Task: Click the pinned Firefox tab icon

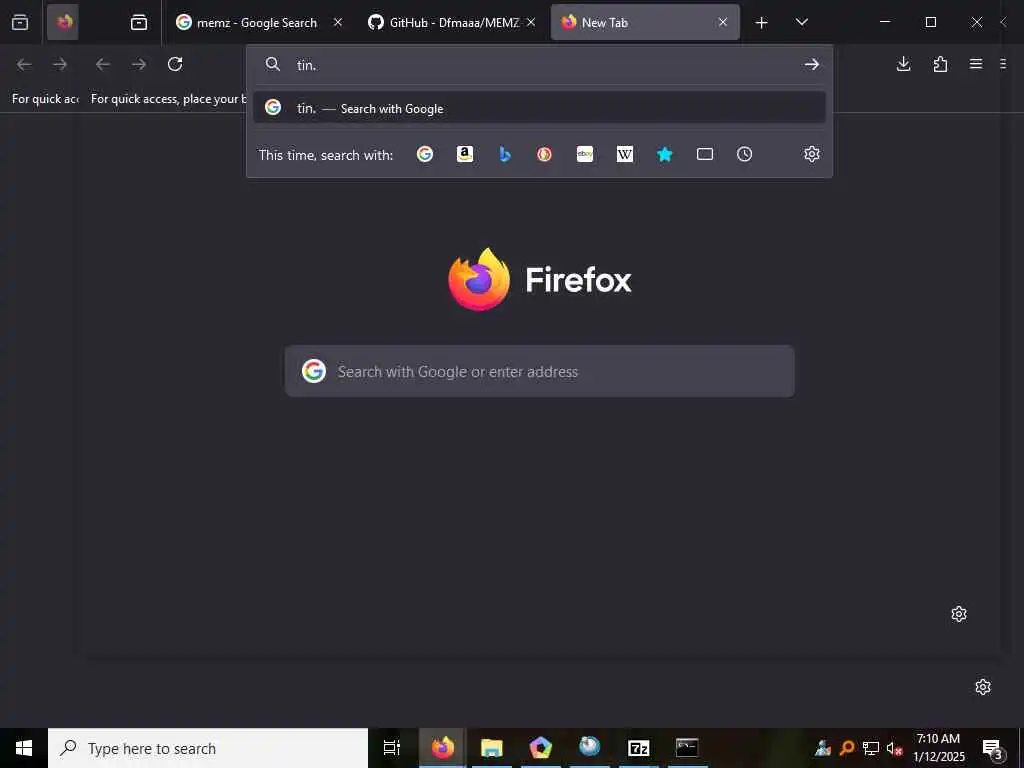Action: (63, 22)
